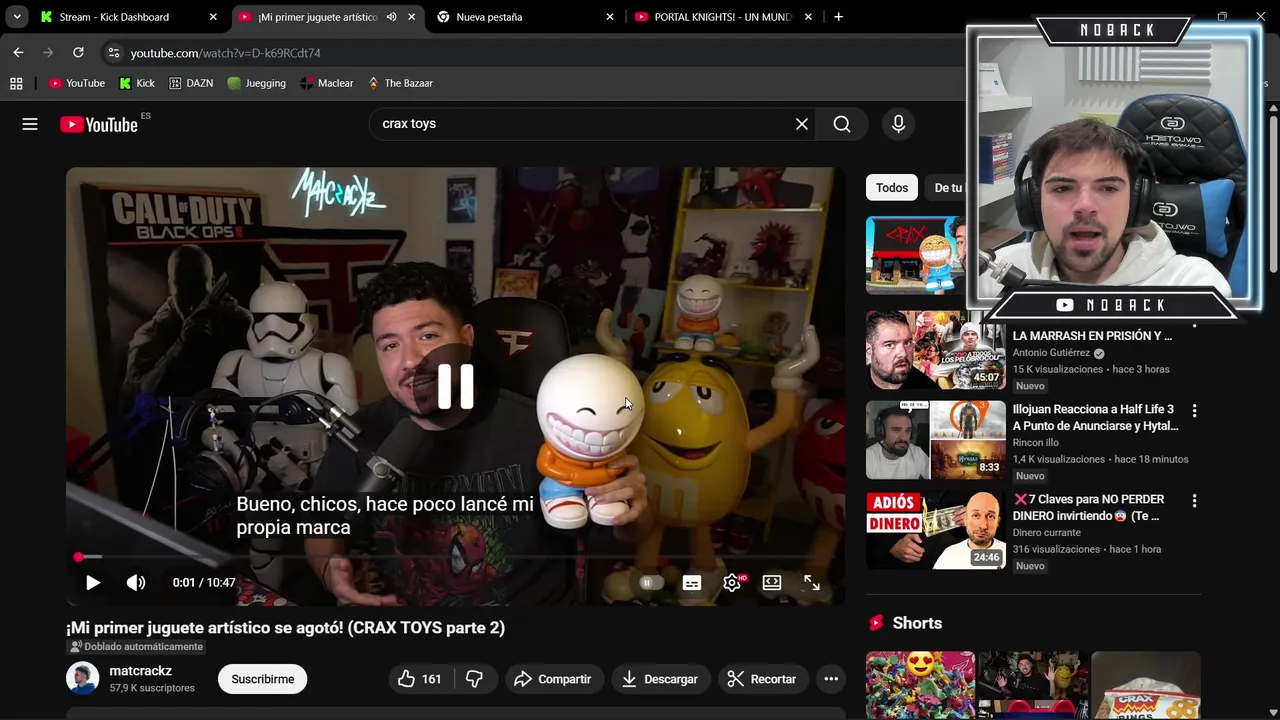Open the matcrackz channel name link
This screenshot has width=1280, height=720.
(x=141, y=671)
